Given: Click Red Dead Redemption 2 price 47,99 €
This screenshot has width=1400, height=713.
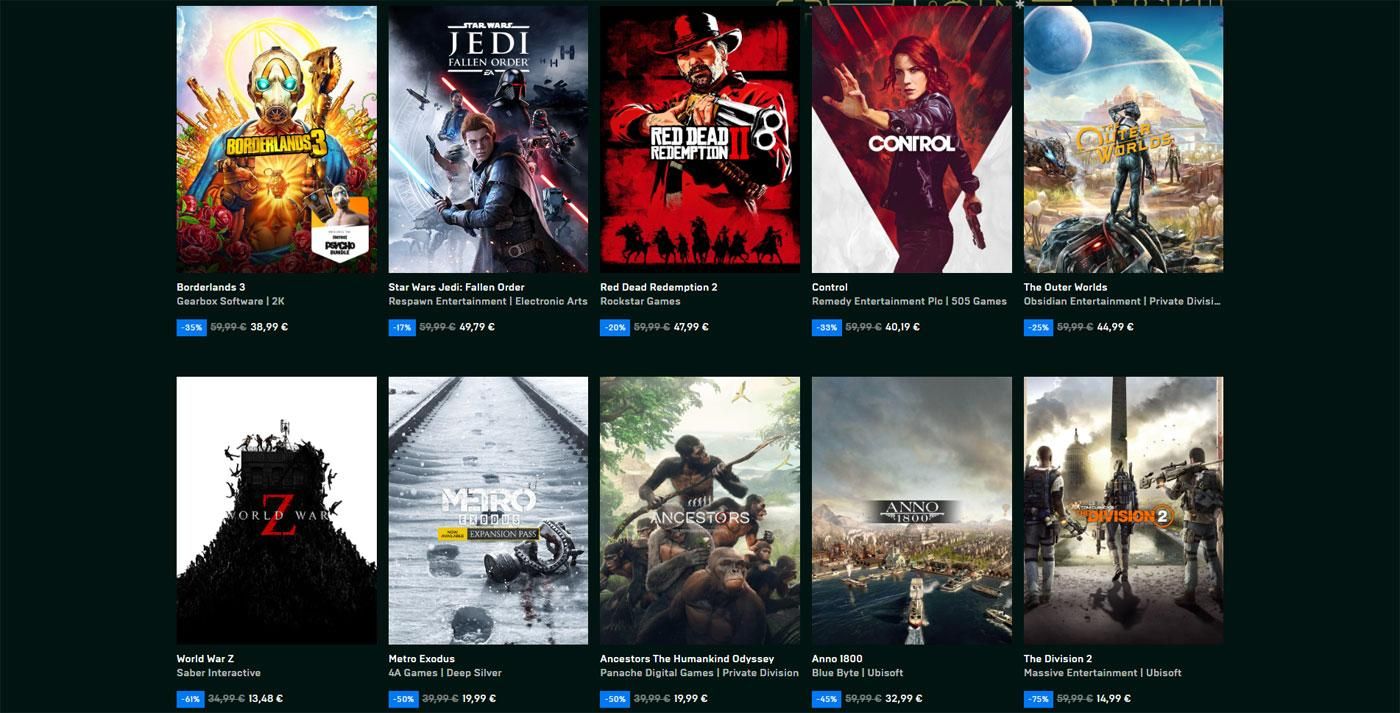Looking at the screenshot, I should (691, 327).
